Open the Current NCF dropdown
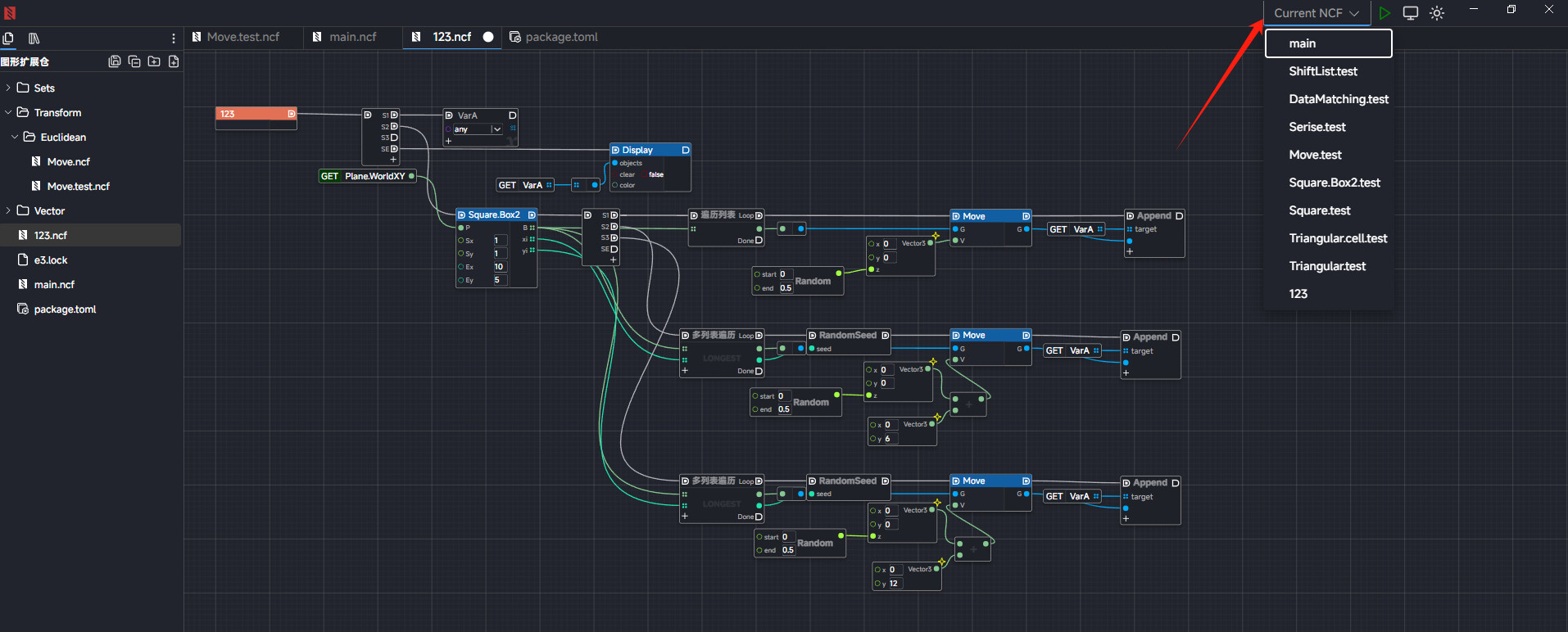1568x632 pixels. (x=1316, y=13)
